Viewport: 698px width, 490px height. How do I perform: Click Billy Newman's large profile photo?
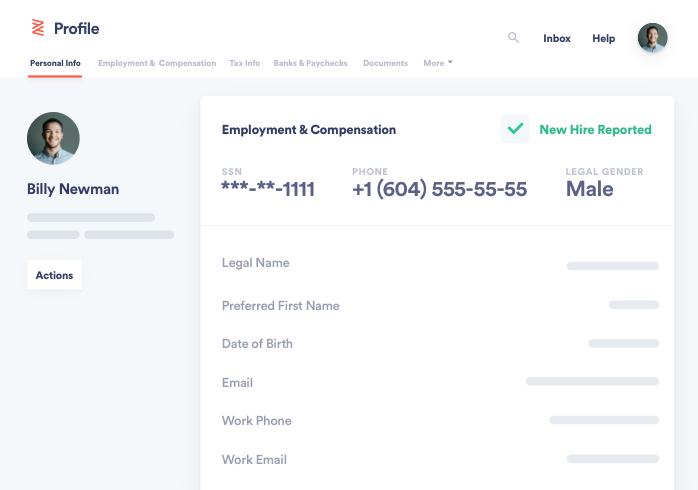pos(53,138)
